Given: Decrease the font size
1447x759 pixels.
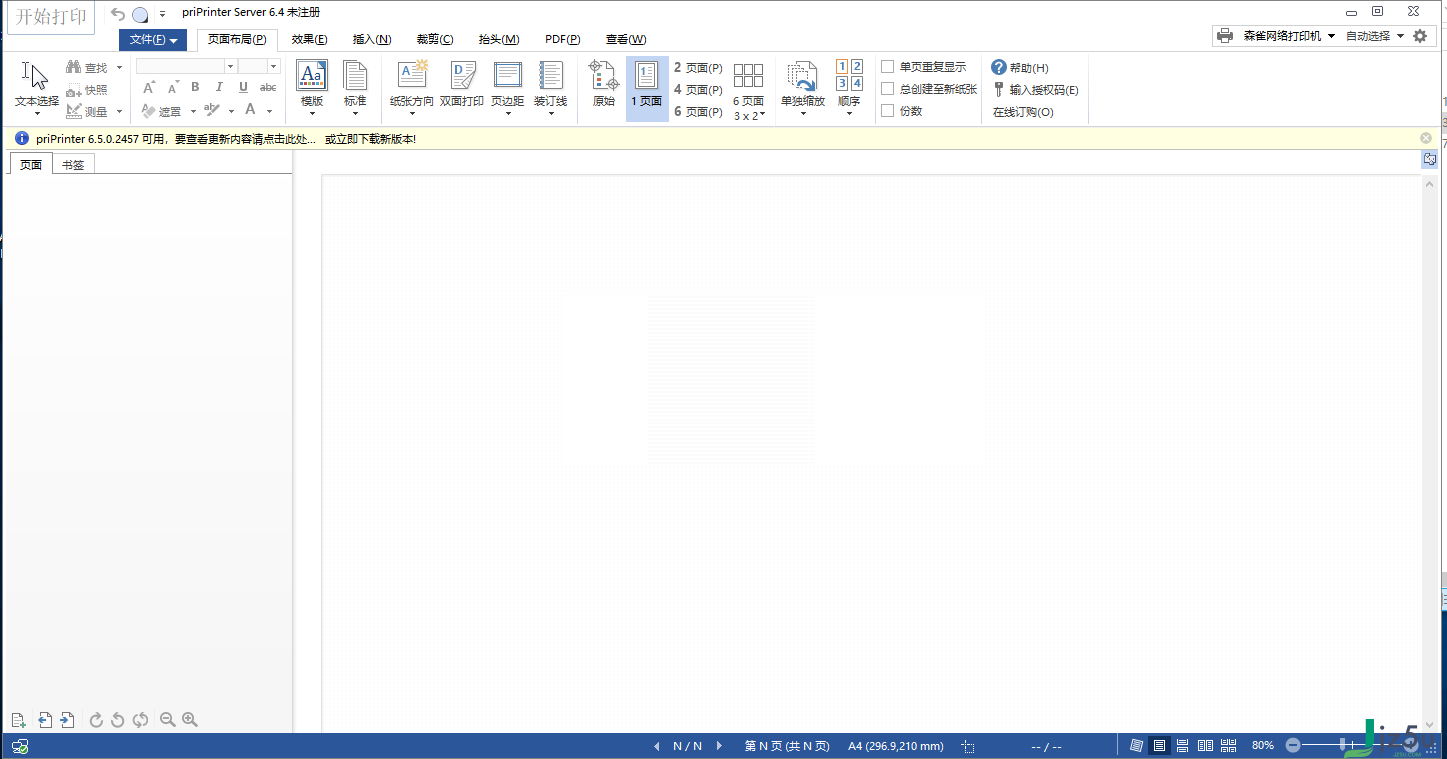Looking at the screenshot, I should [x=172, y=88].
